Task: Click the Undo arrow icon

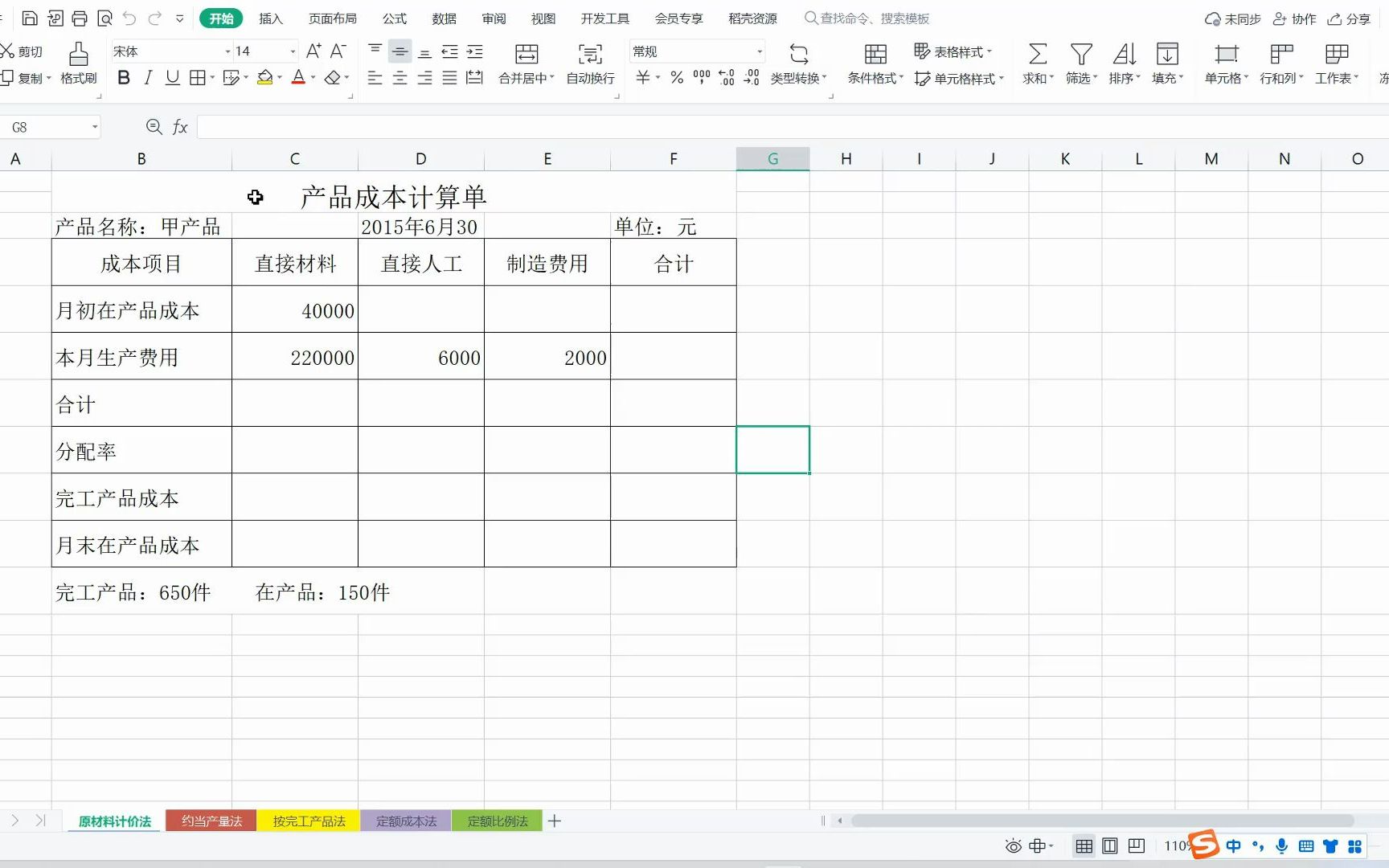Action: tap(129, 18)
